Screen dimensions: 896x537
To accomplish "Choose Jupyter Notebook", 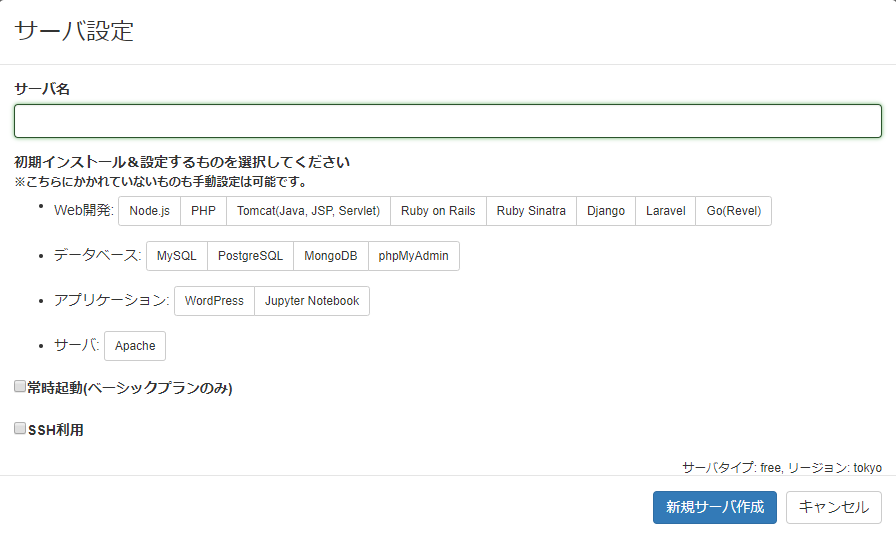I will [x=312, y=301].
